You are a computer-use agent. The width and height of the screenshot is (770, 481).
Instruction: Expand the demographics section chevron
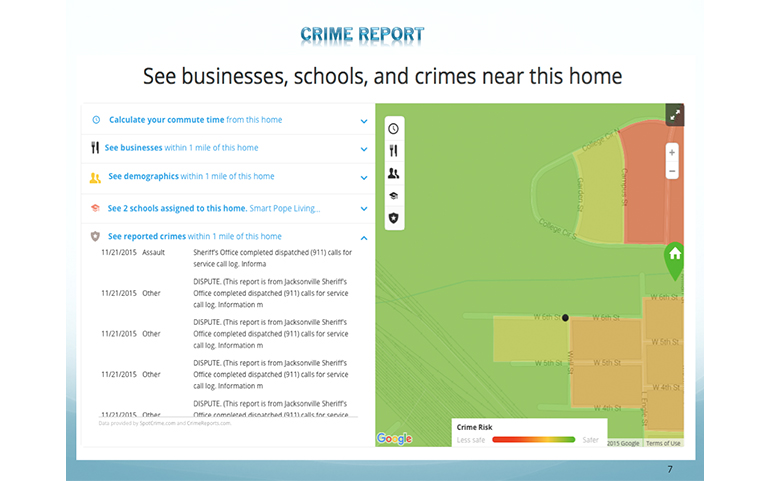pos(364,178)
